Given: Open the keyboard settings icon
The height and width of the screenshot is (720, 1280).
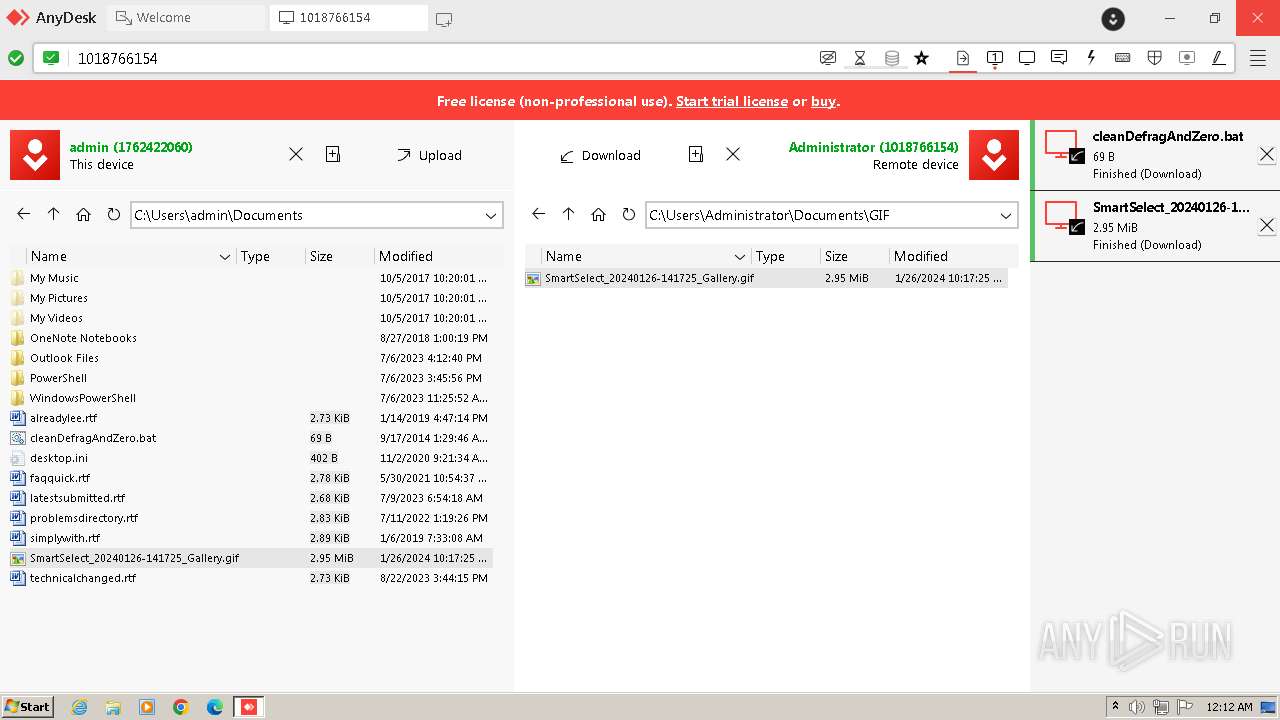Looking at the screenshot, I should coord(1123,58).
